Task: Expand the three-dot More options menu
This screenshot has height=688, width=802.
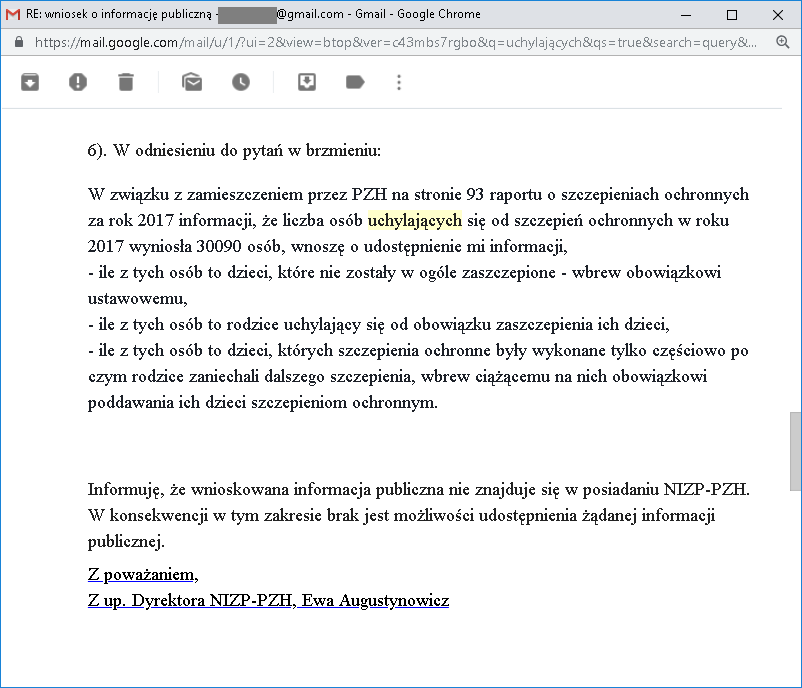Action: tap(399, 82)
